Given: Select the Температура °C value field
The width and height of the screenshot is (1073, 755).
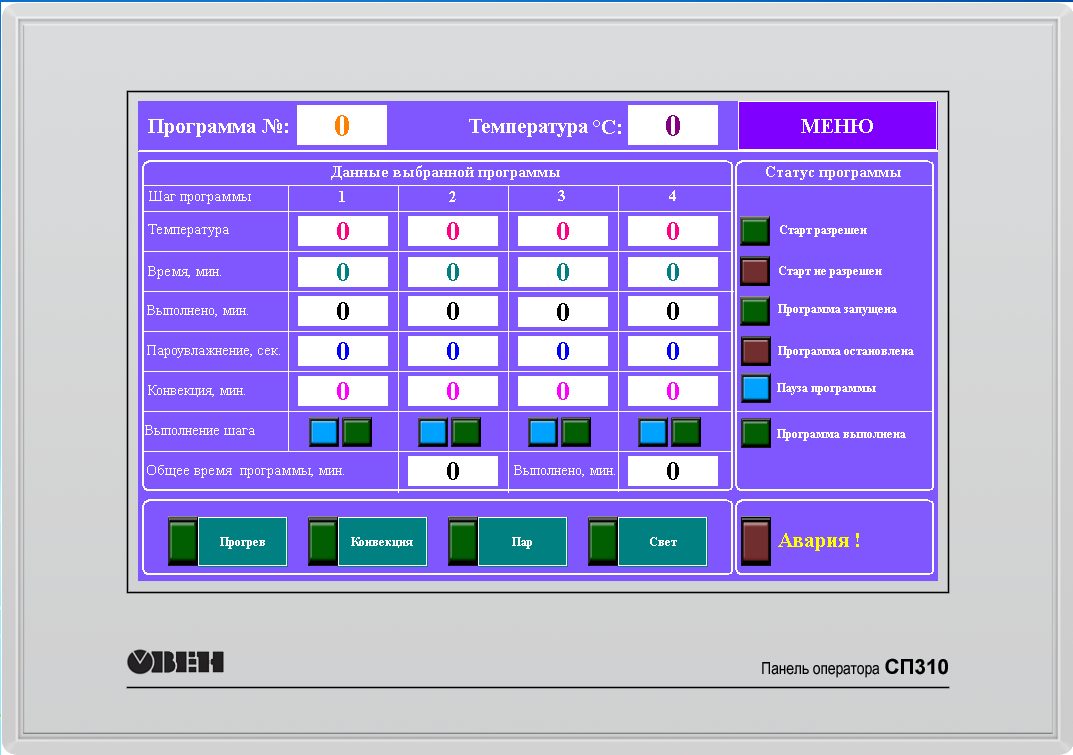Looking at the screenshot, I should (672, 125).
